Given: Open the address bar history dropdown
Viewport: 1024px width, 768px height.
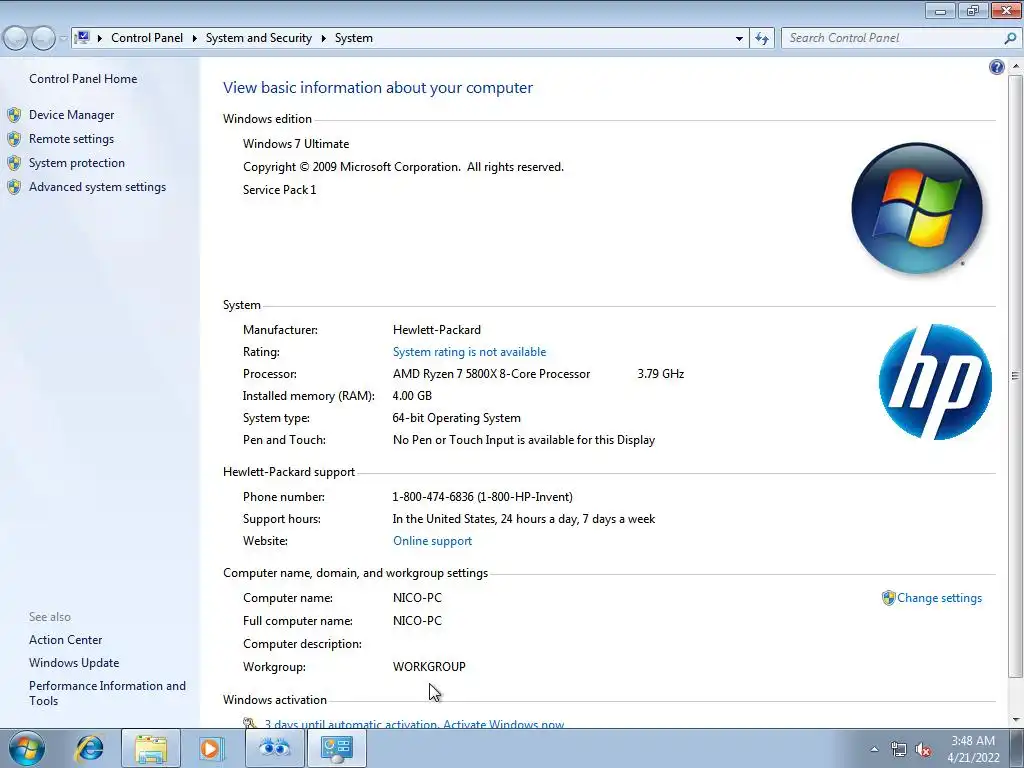Looking at the screenshot, I should 739,39.
